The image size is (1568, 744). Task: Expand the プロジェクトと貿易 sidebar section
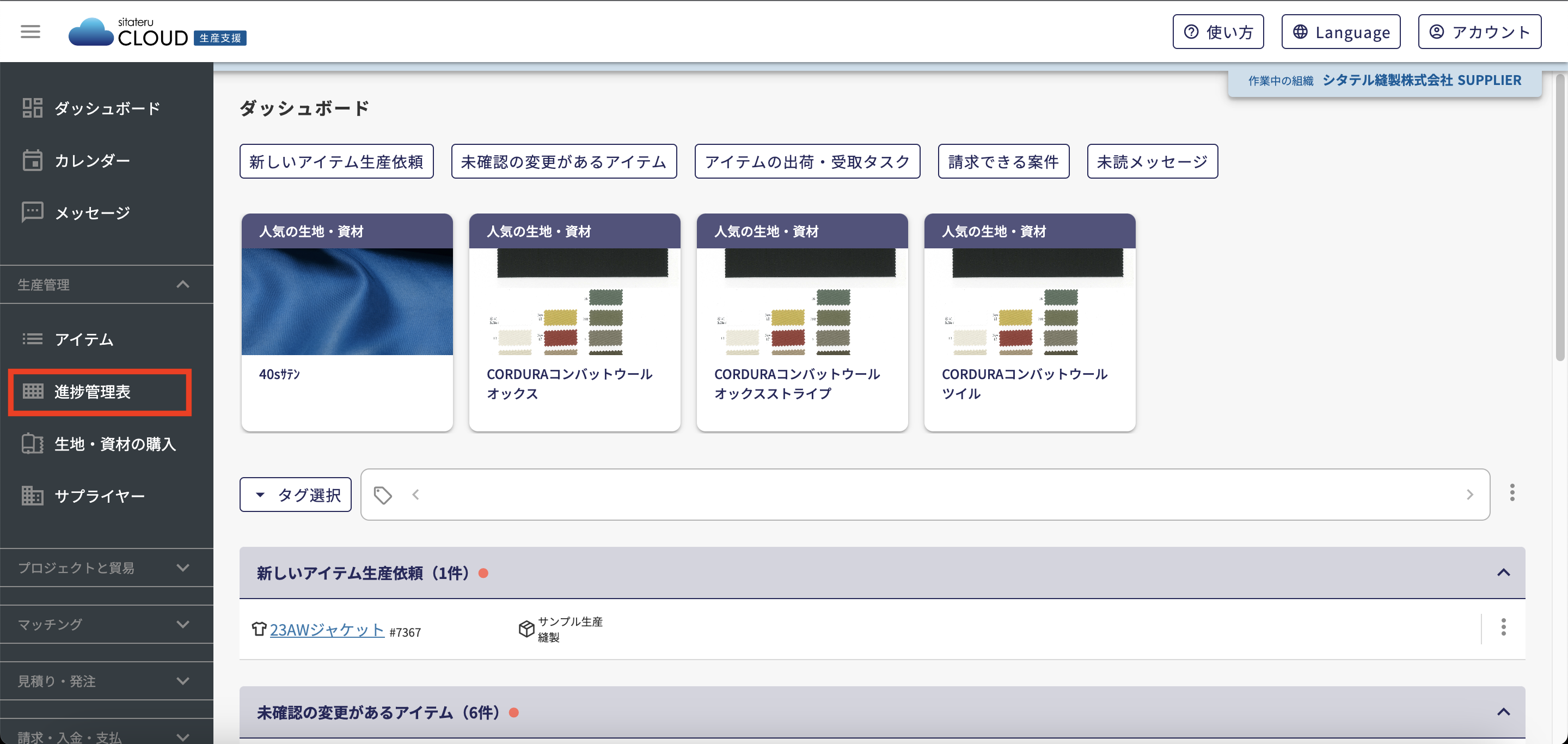pos(182,568)
